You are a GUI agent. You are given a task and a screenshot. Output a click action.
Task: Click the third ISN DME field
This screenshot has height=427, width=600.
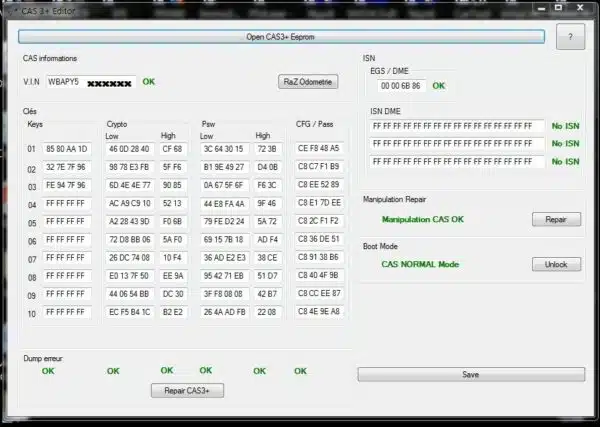[456, 161]
